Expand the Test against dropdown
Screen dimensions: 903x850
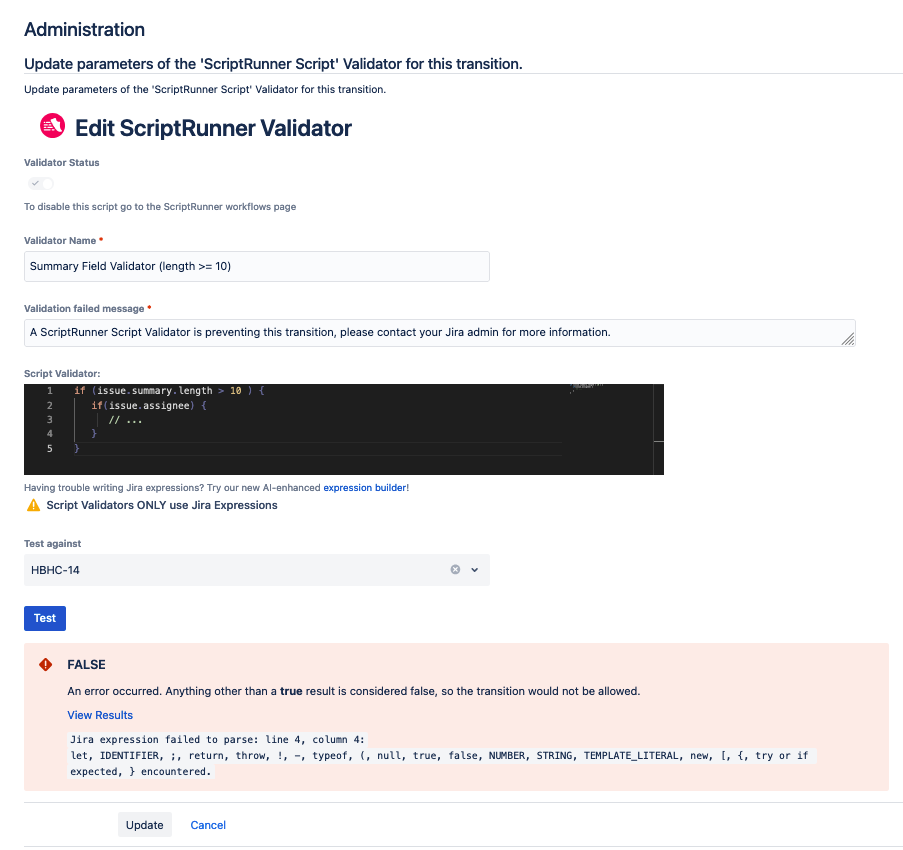point(475,570)
